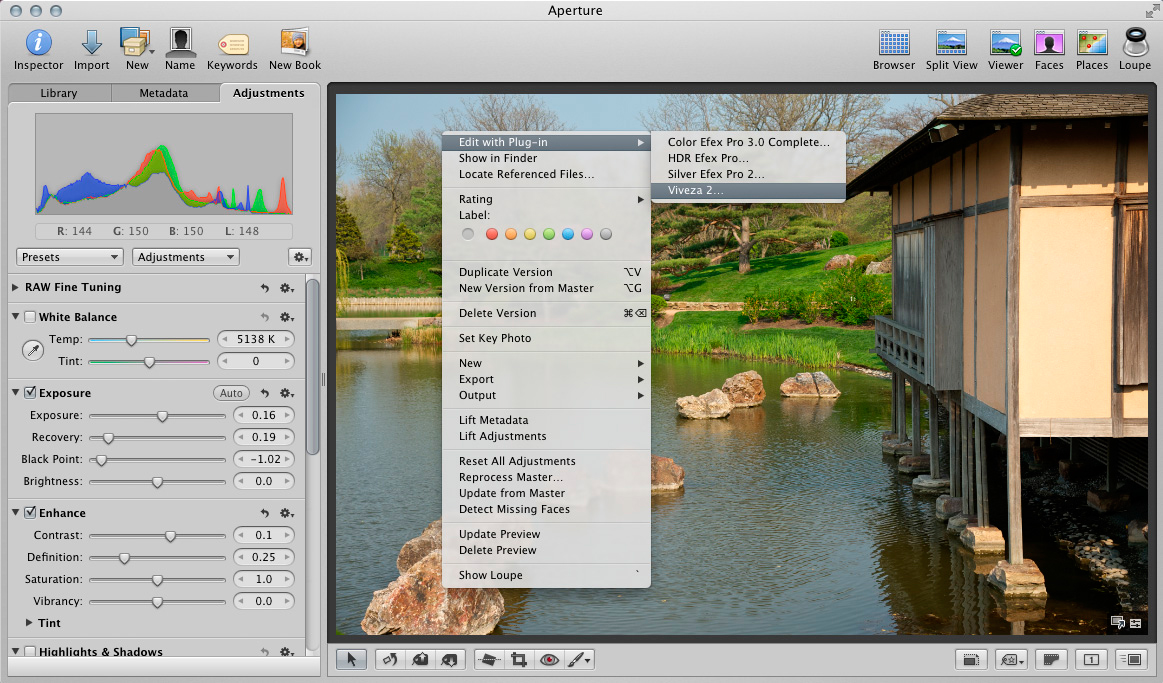Collapse the White Balance section
1163x683 pixels.
15,316
